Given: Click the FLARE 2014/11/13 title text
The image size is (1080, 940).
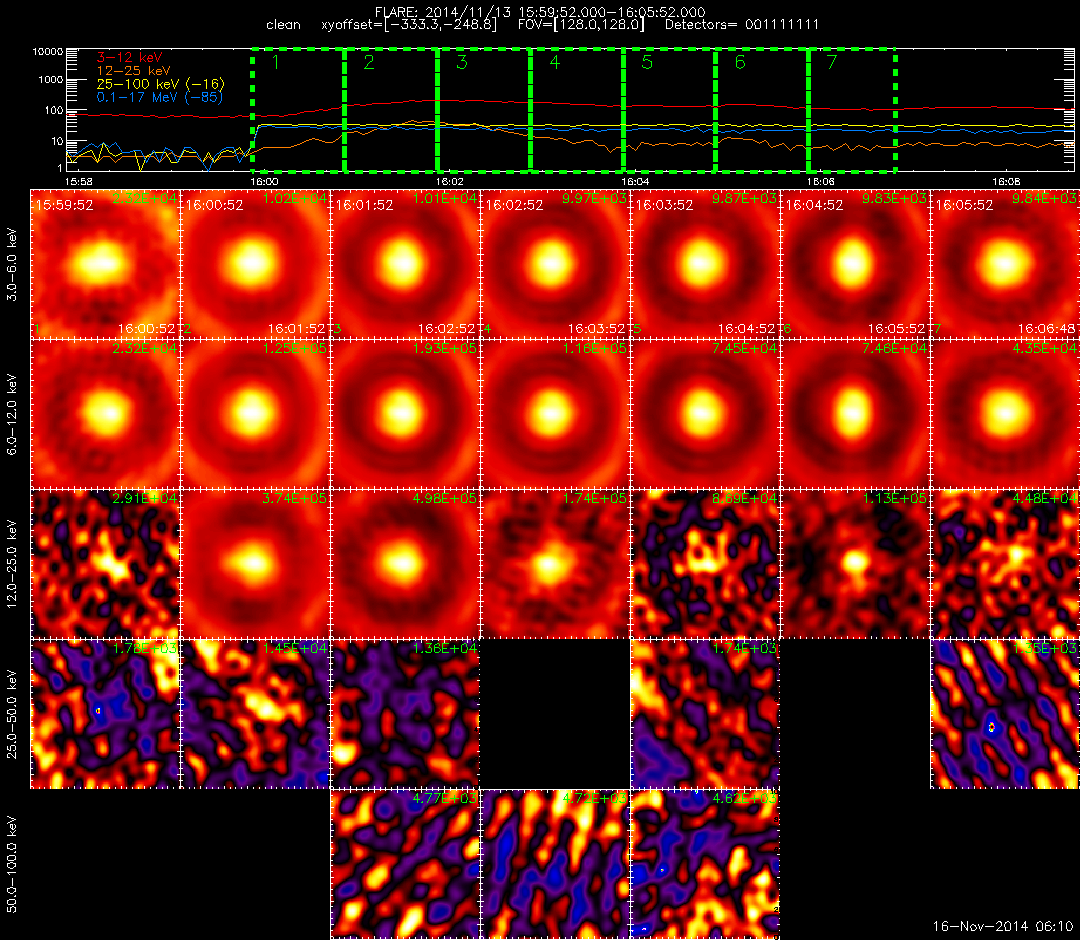Looking at the screenshot, I should 539,12.
